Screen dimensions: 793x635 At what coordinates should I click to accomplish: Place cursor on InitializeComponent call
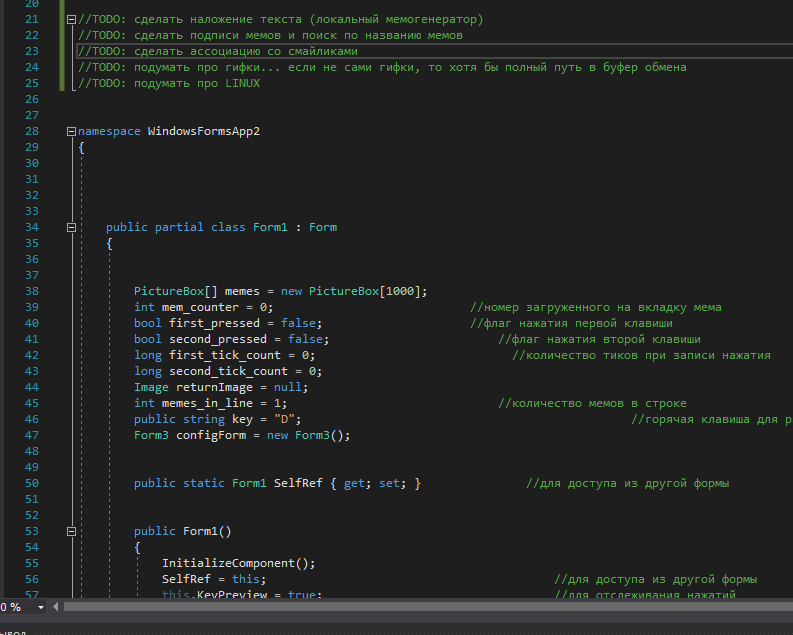tap(231, 563)
